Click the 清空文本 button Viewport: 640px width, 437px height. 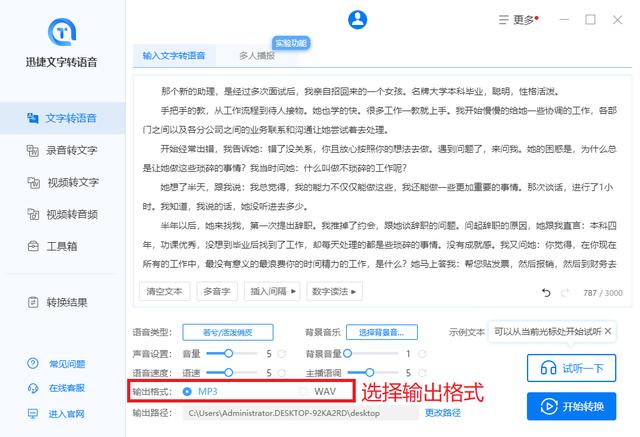click(x=164, y=291)
